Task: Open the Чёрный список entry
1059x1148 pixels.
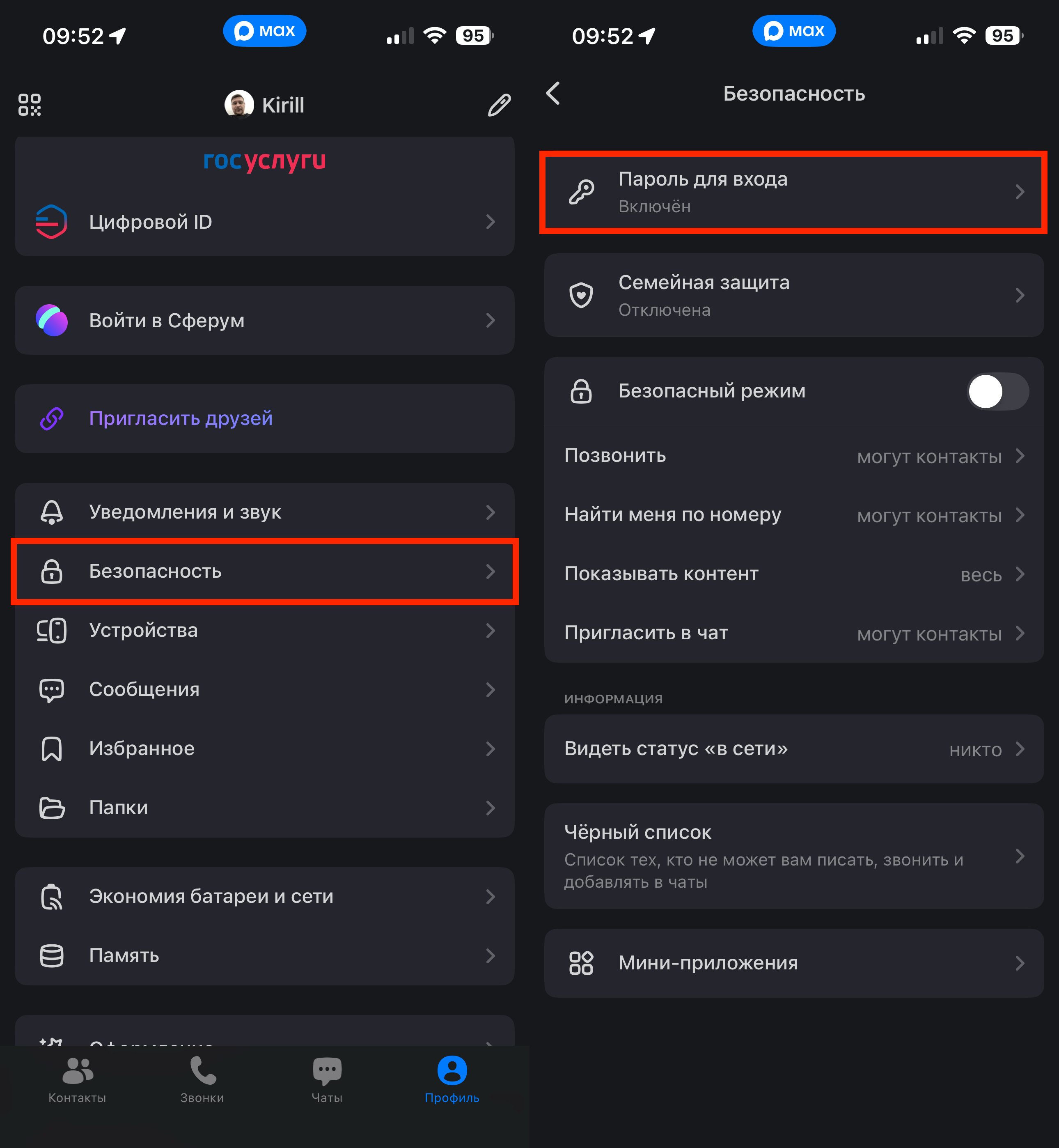Action: click(794, 856)
